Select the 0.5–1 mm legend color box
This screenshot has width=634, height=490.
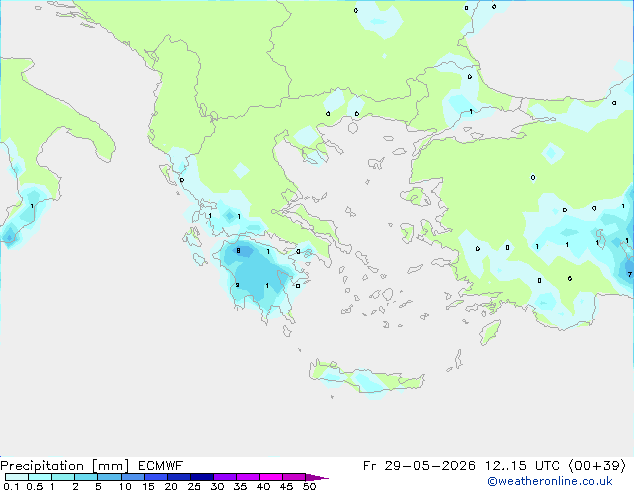point(40,477)
